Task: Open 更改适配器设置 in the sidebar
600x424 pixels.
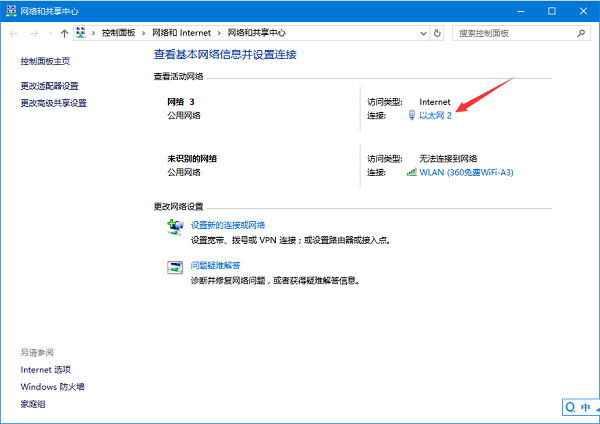Action: 49,86
